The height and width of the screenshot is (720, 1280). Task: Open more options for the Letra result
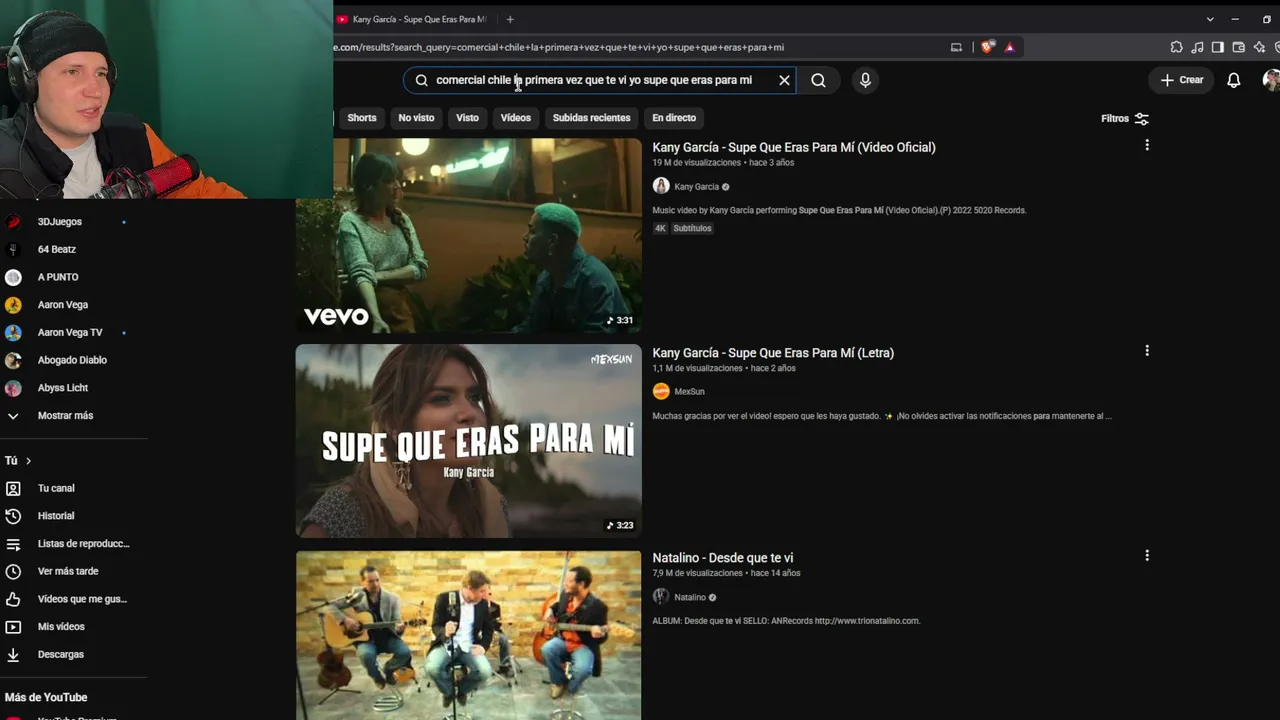pos(1147,351)
